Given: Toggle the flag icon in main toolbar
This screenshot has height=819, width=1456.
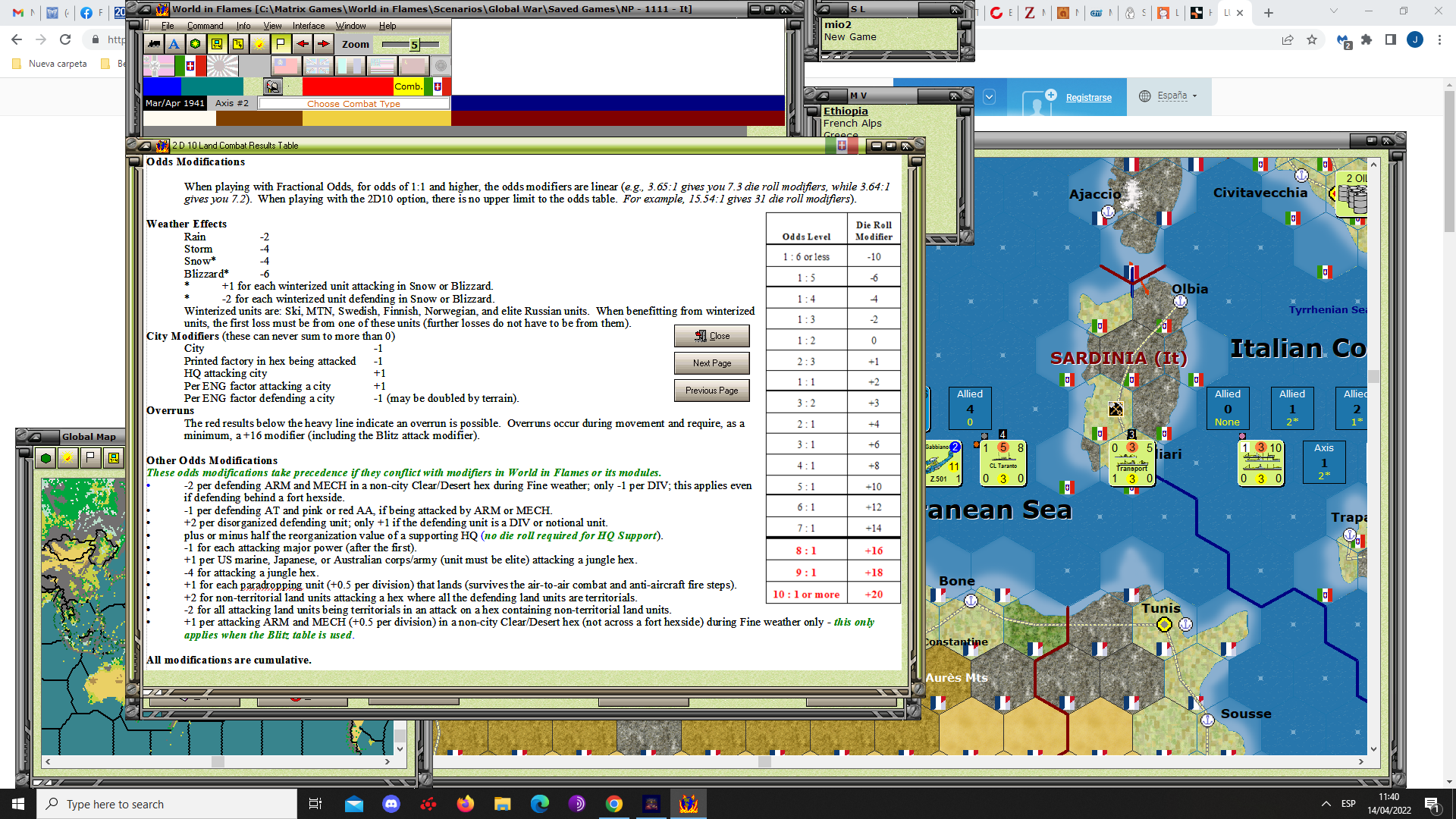Looking at the screenshot, I should click(281, 44).
